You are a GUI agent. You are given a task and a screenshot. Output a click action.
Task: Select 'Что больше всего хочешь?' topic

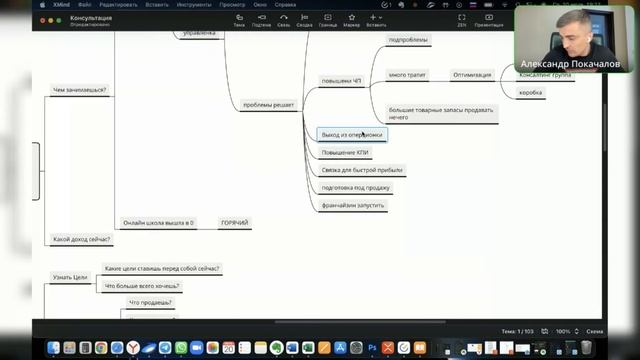(x=142, y=286)
